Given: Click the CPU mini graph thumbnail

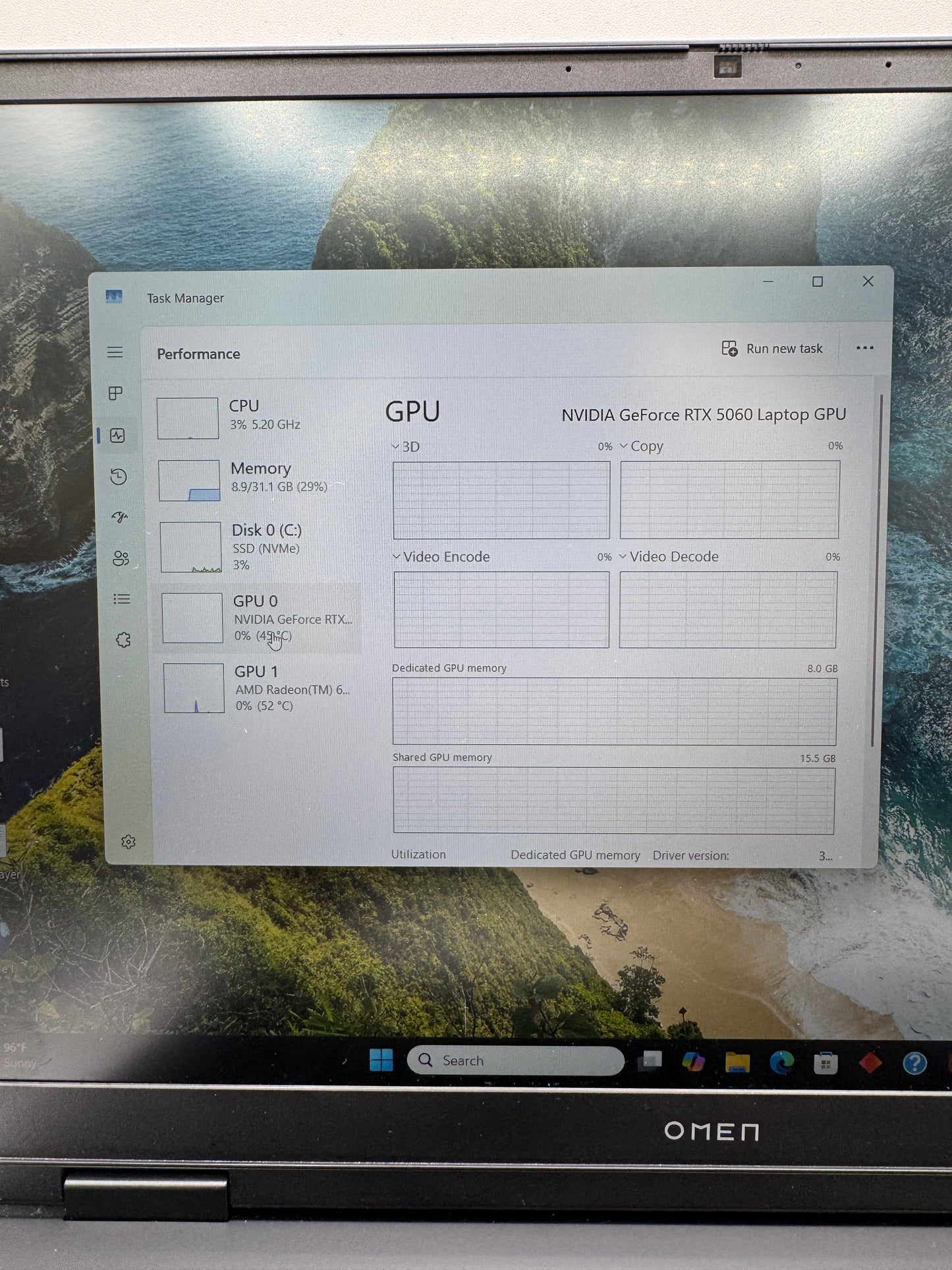Looking at the screenshot, I should [188, 419].
